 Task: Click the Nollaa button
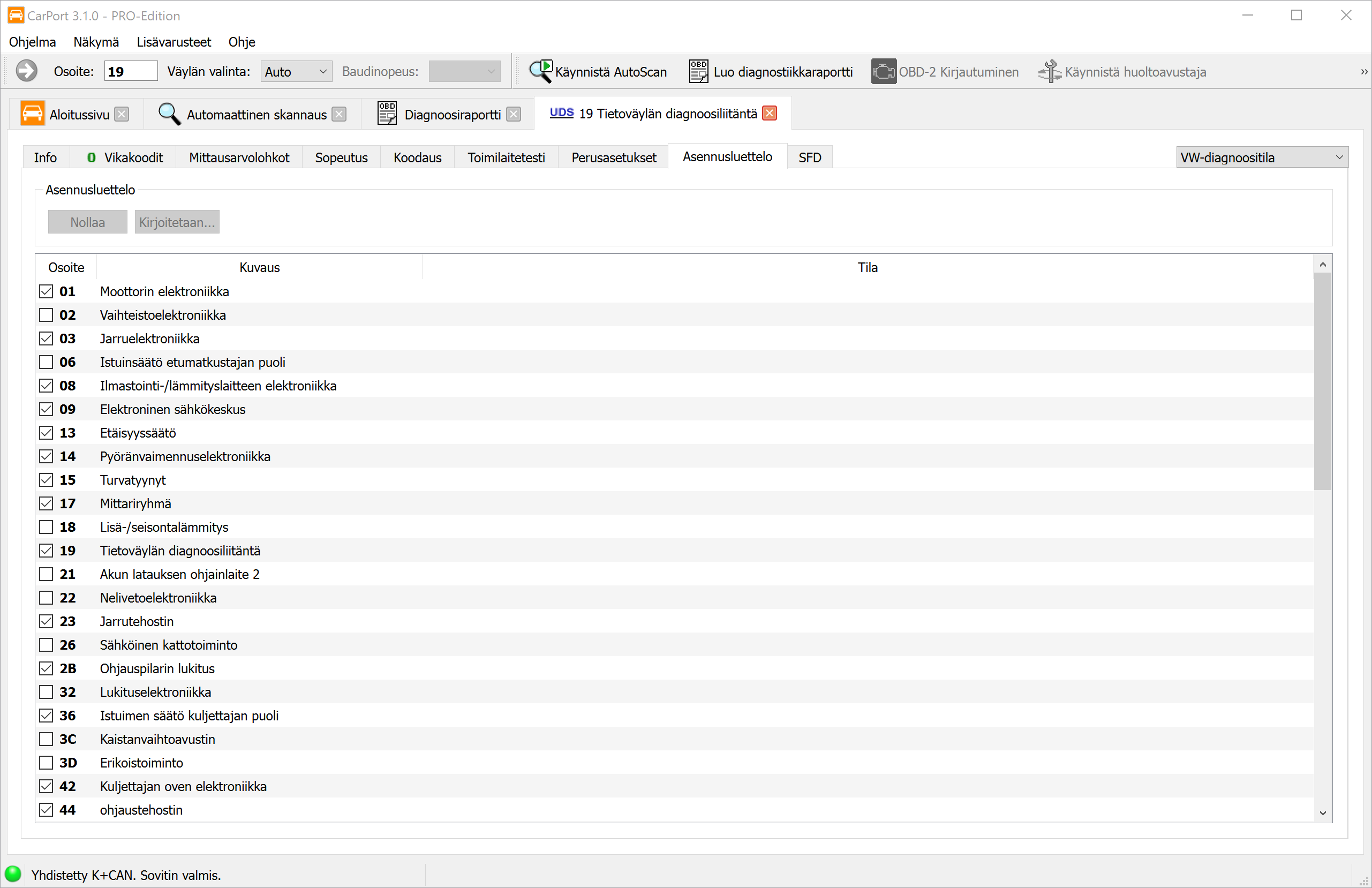coord(87,222)
